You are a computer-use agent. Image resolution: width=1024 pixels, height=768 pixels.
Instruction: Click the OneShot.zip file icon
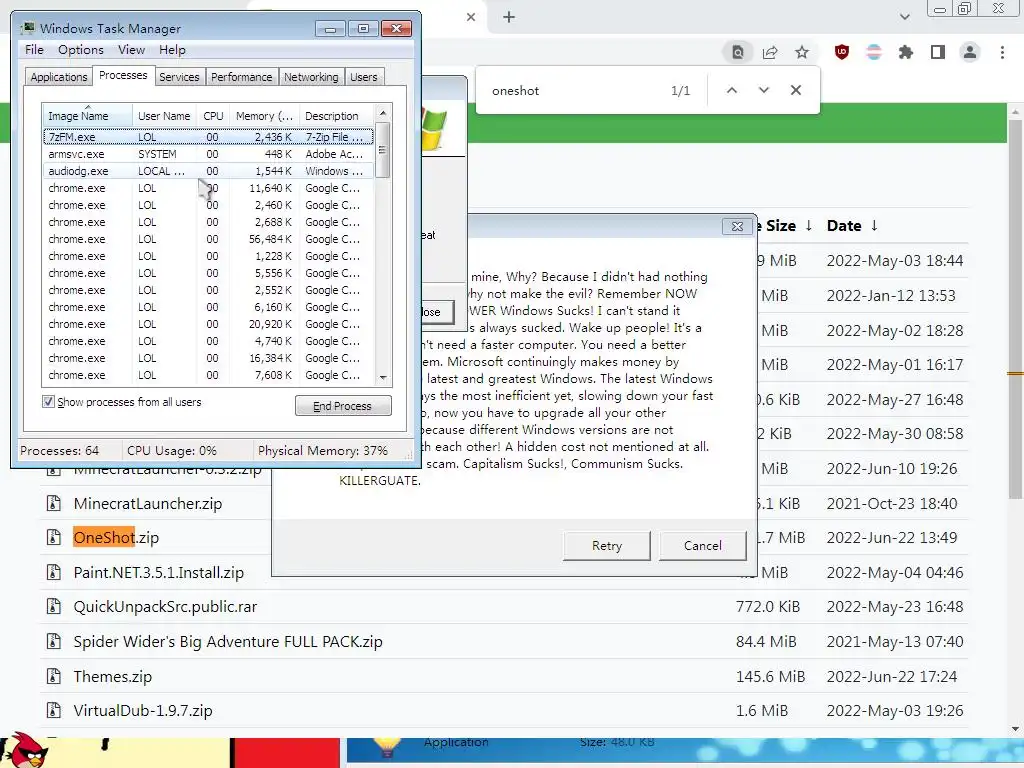tap(54, 537)
